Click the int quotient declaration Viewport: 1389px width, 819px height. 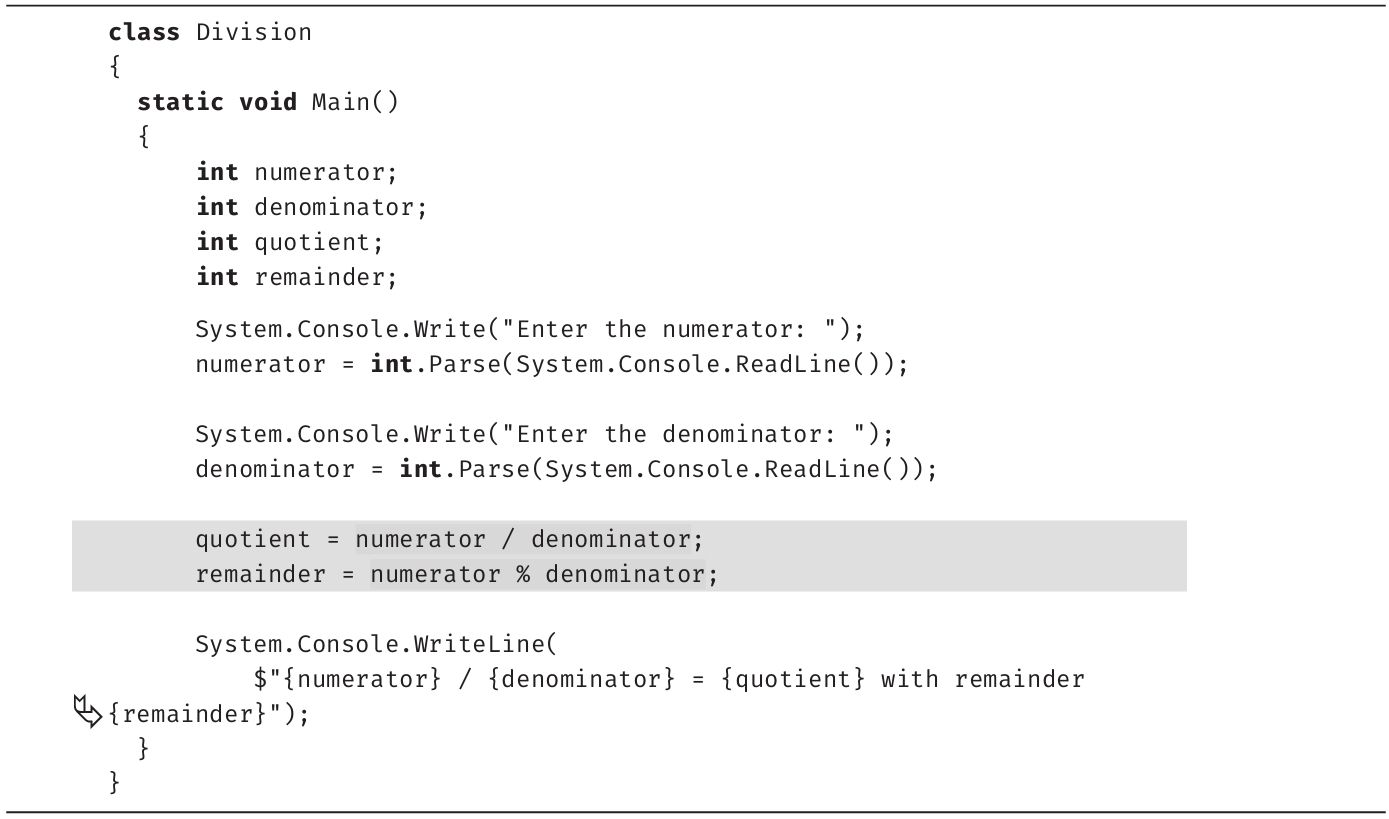point(289,242)
